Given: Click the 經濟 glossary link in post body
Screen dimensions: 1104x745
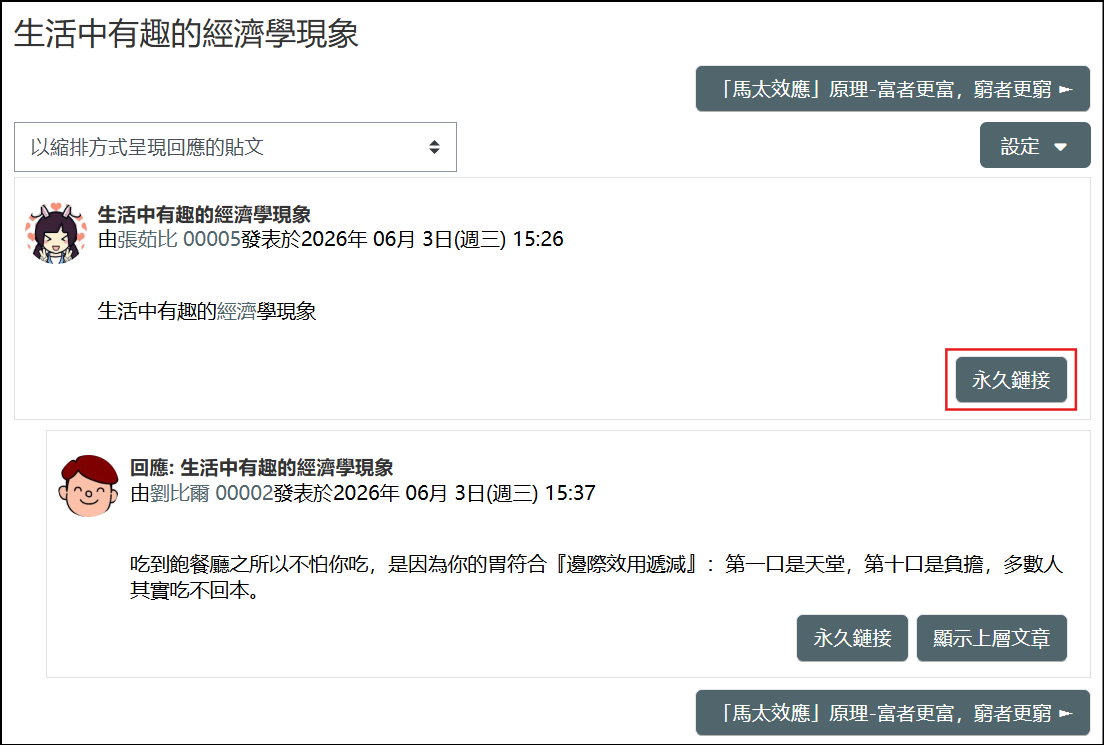Looking at the screenshot, I should (x=236, y=311).
